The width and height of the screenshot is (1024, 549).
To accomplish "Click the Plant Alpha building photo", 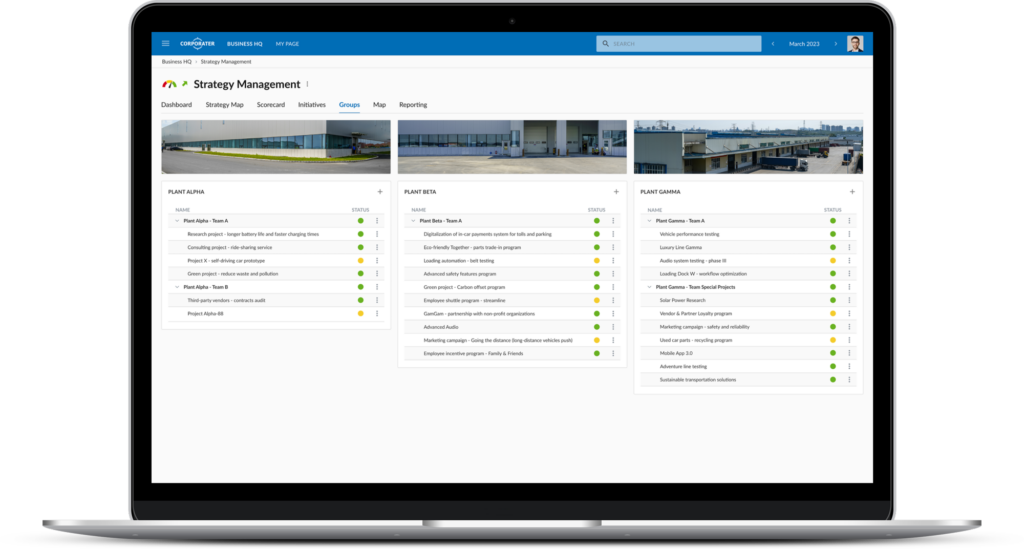I will click(x=276, y=147).
